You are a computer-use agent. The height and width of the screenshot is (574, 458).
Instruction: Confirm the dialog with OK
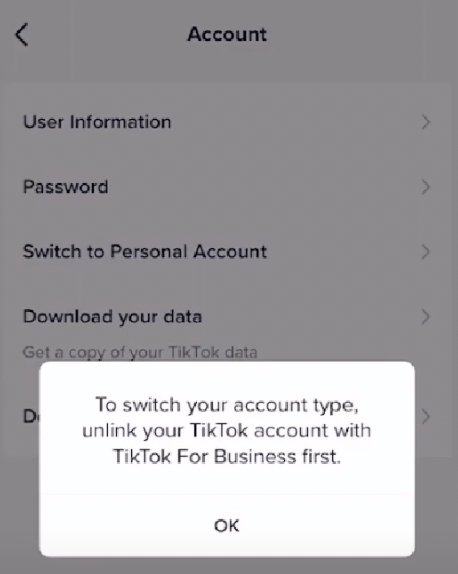pyautogui.click(x=227, y=526)
